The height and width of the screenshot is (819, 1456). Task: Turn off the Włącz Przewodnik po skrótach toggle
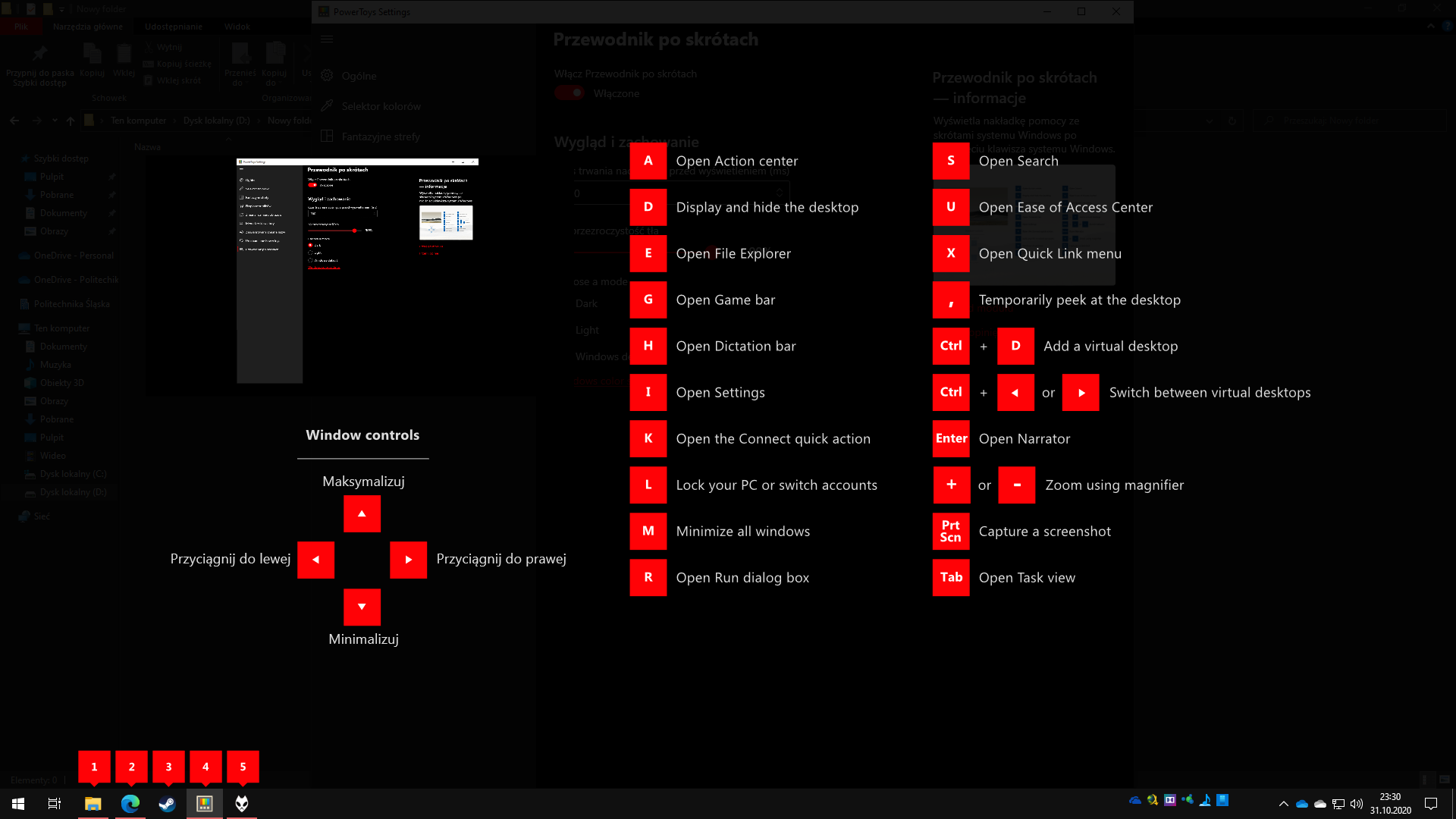coord(570,93)
